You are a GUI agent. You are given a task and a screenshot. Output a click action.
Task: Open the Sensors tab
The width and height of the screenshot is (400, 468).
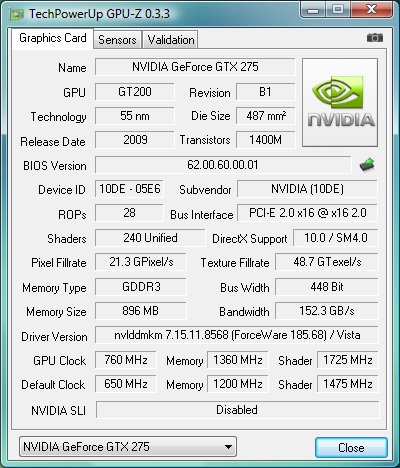117,40
